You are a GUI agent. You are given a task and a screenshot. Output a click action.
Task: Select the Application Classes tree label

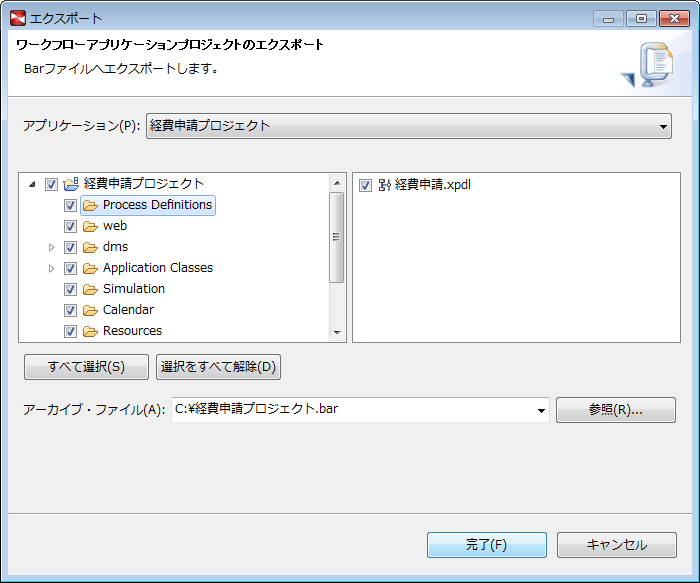pyautogui.click(x=158, y=268)
